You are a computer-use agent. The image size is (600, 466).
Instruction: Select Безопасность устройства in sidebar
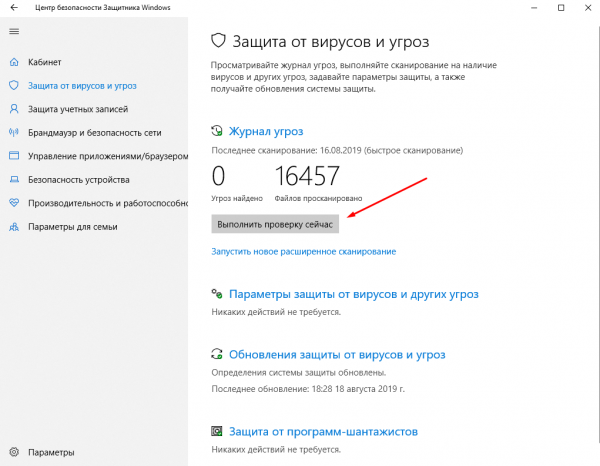point(78,179)
